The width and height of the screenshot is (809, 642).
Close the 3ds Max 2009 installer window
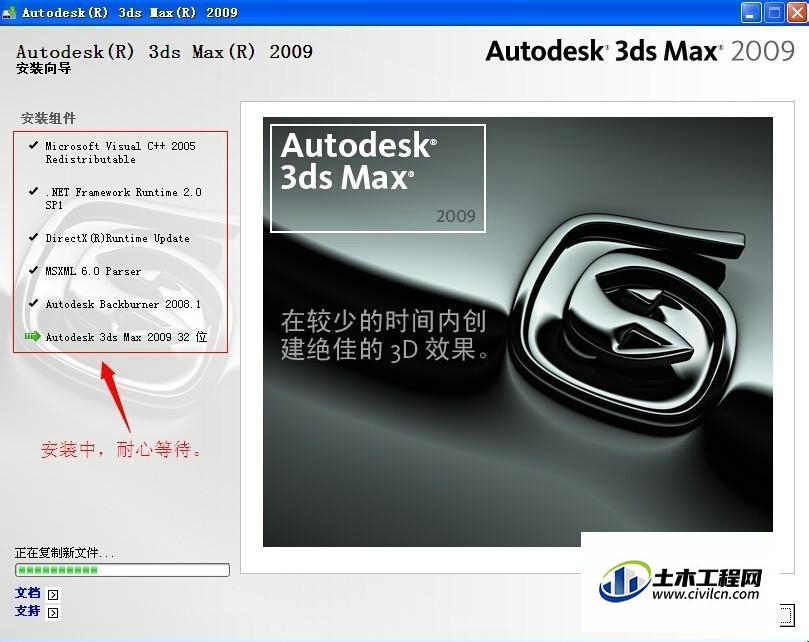(797, 12)
